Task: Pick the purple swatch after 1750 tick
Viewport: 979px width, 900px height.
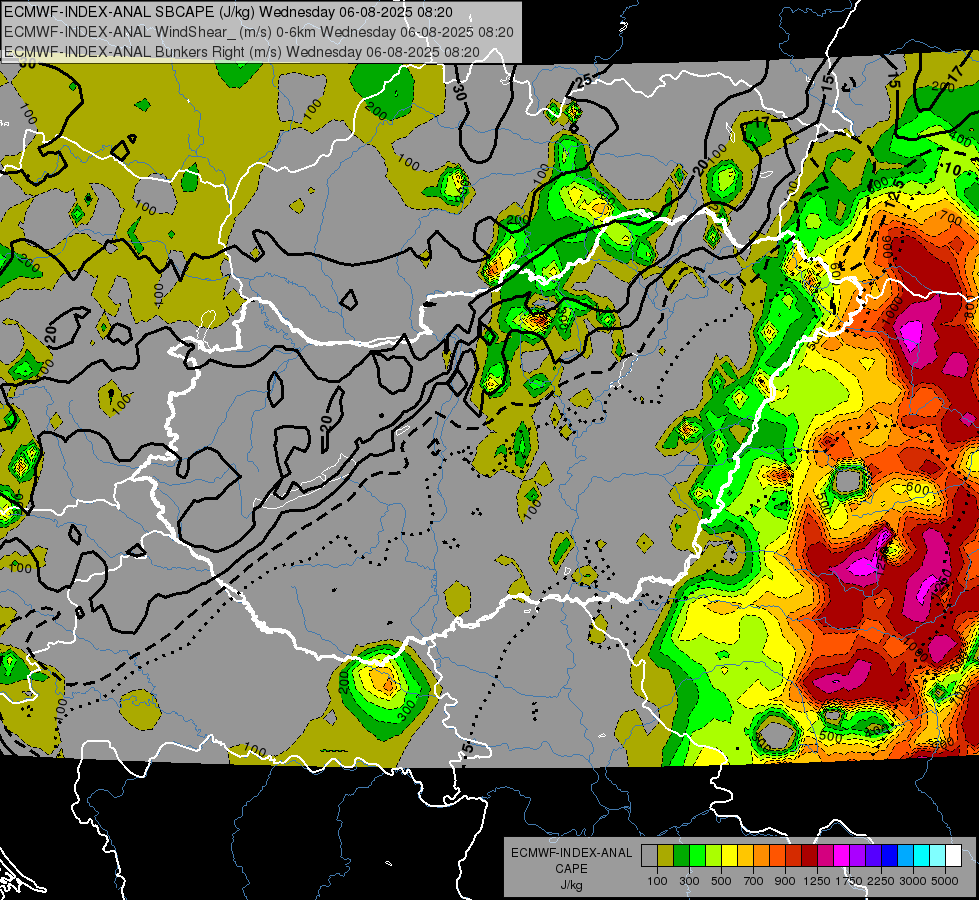Action: [858, 856]
